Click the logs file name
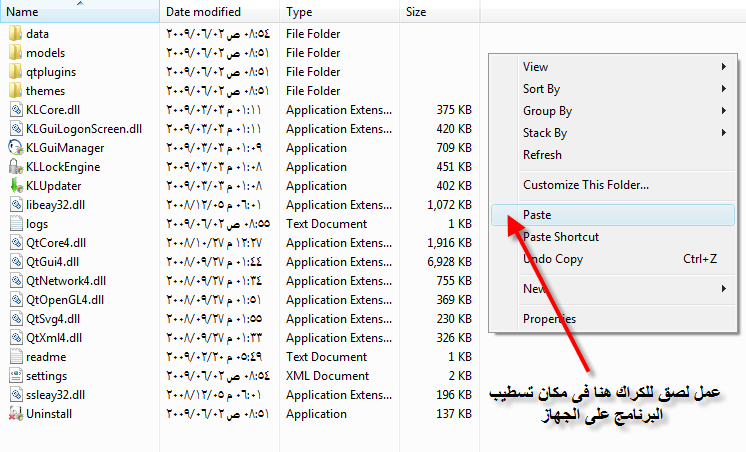This screenshot has width=746, height=452. [x=37, y=224]
